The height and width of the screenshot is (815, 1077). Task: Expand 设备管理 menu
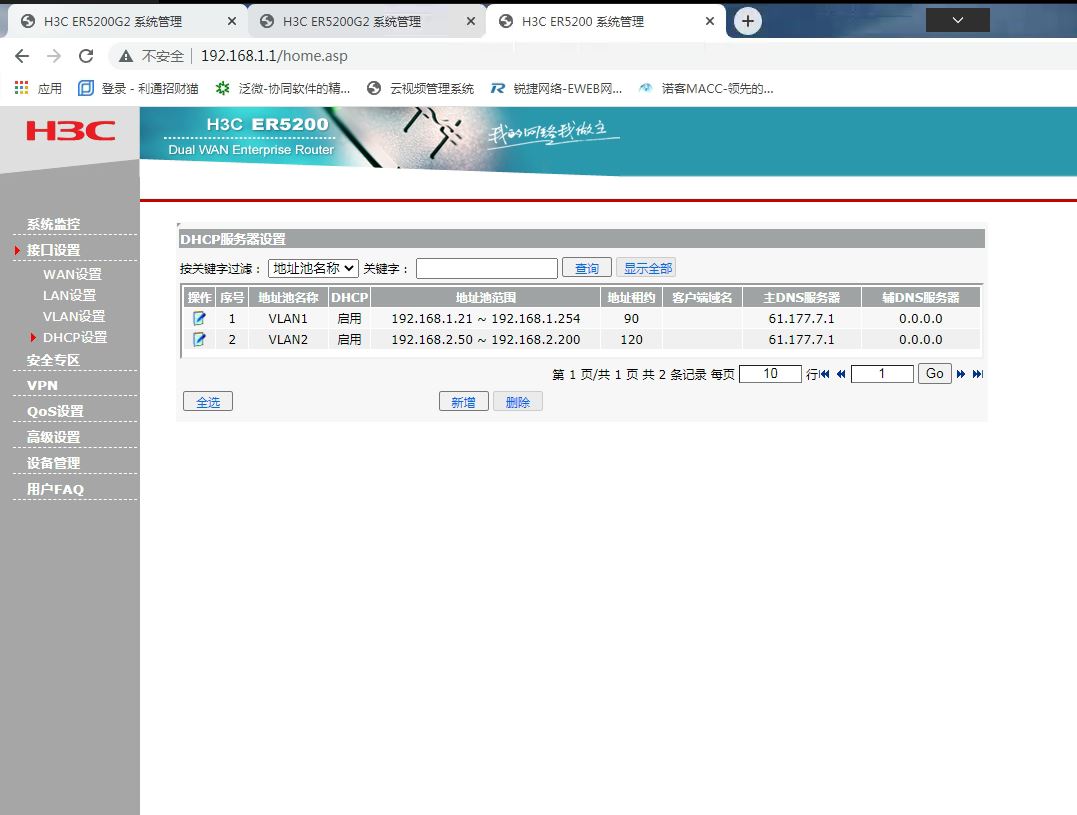point(54,463)
